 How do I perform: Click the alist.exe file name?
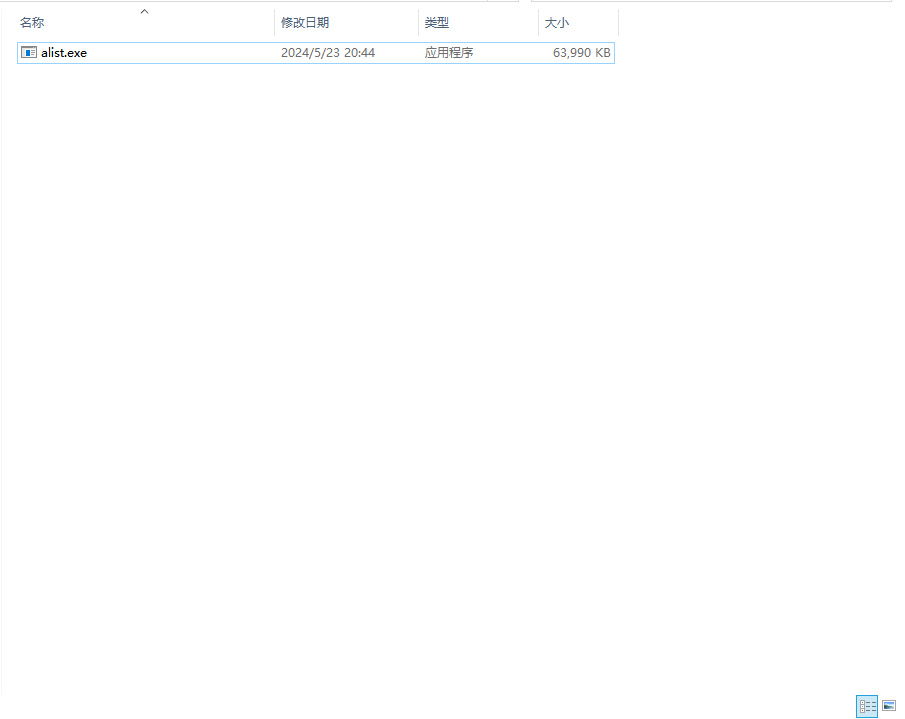[x=64, y=53]
